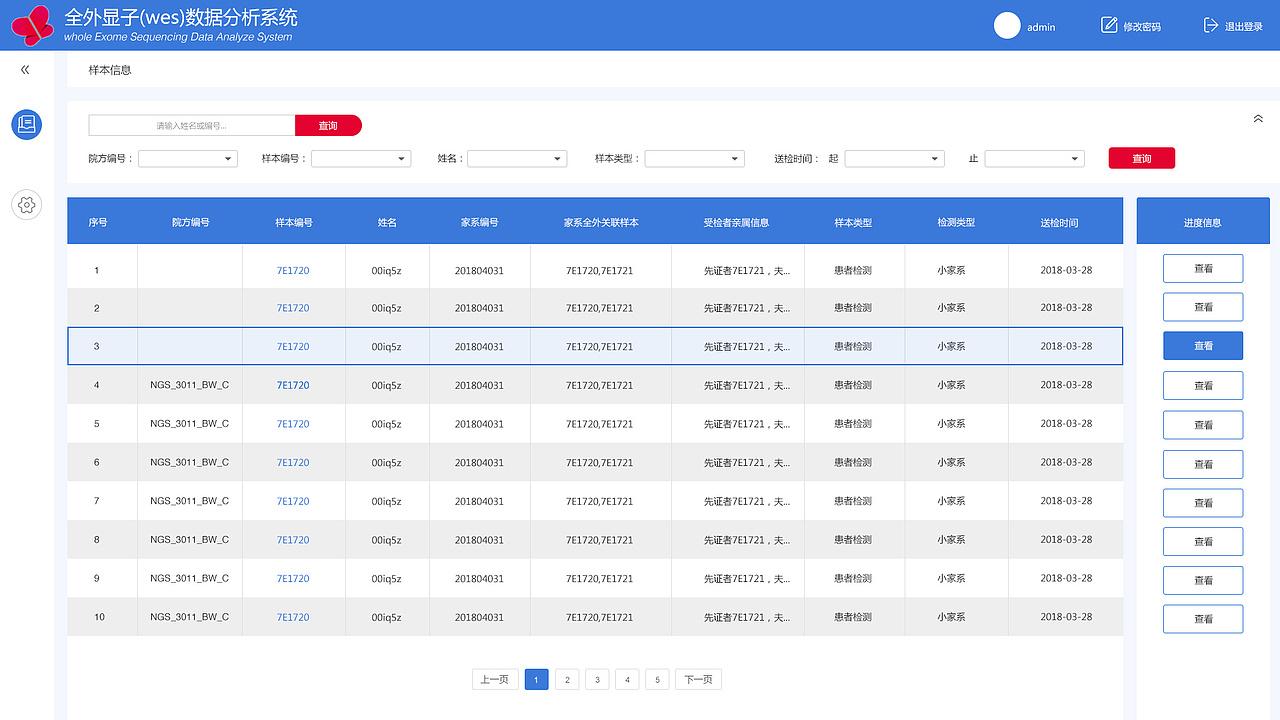
Task: Click 患者检测 cell in row 8
Action: 853,540
